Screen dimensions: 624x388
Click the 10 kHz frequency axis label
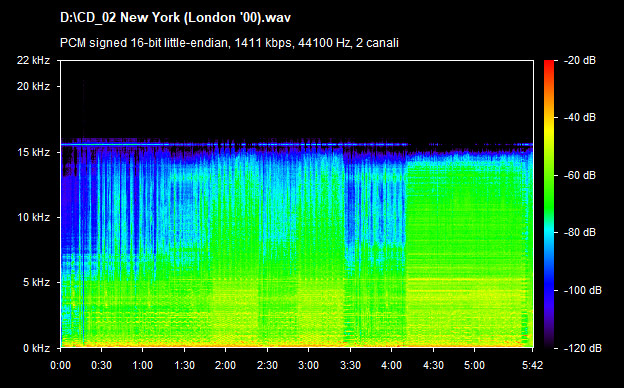coord(33,217)
